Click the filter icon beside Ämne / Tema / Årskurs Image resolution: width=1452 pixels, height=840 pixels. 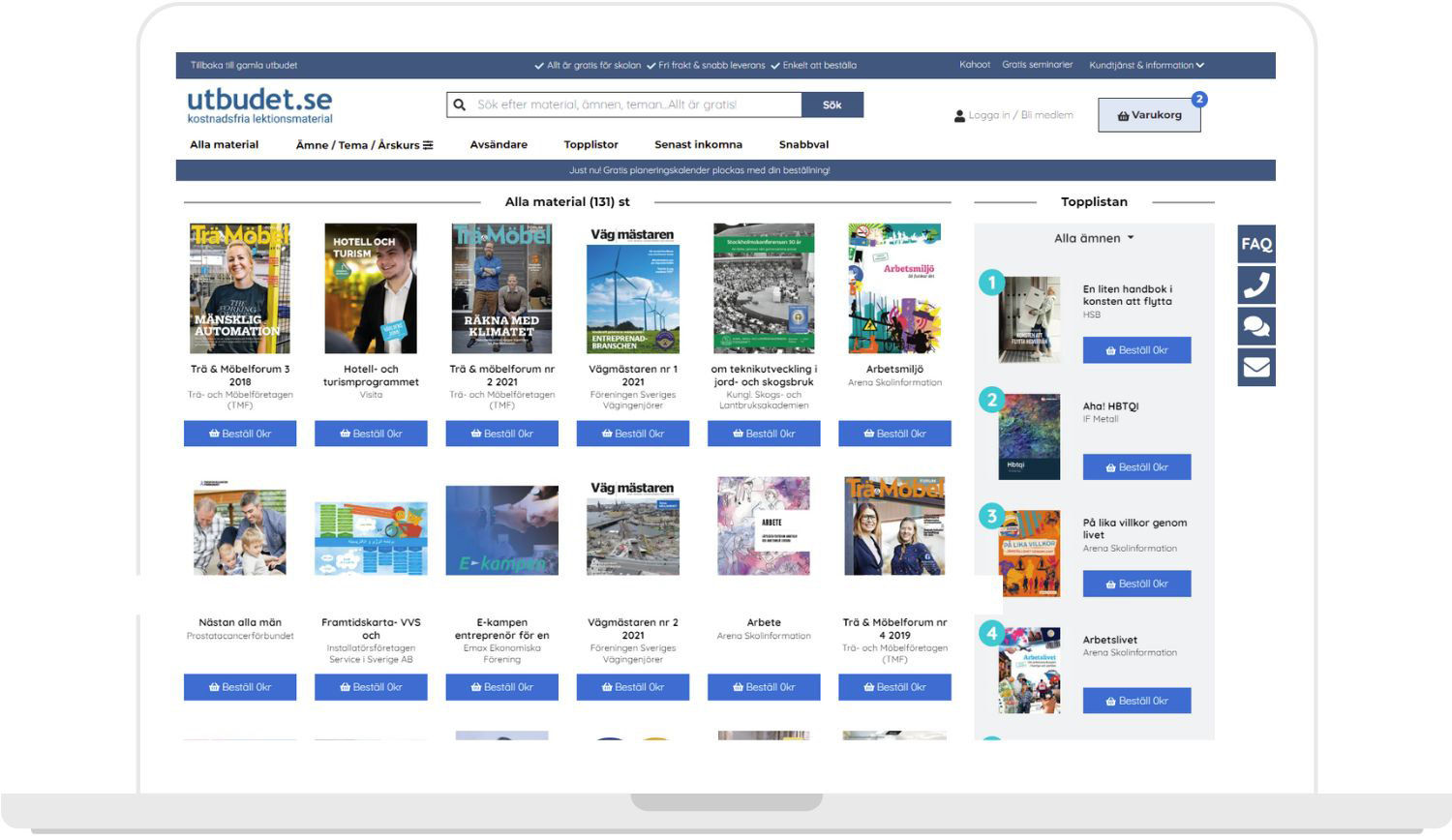click(x=428, y=145)
